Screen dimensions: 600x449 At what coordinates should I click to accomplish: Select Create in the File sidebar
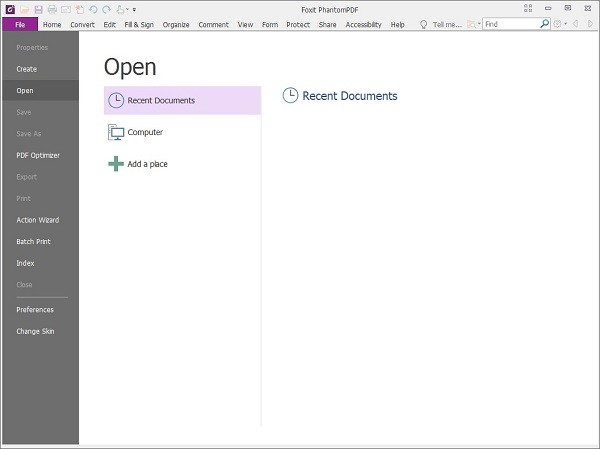pyautogui.click(x=40, y=69)
